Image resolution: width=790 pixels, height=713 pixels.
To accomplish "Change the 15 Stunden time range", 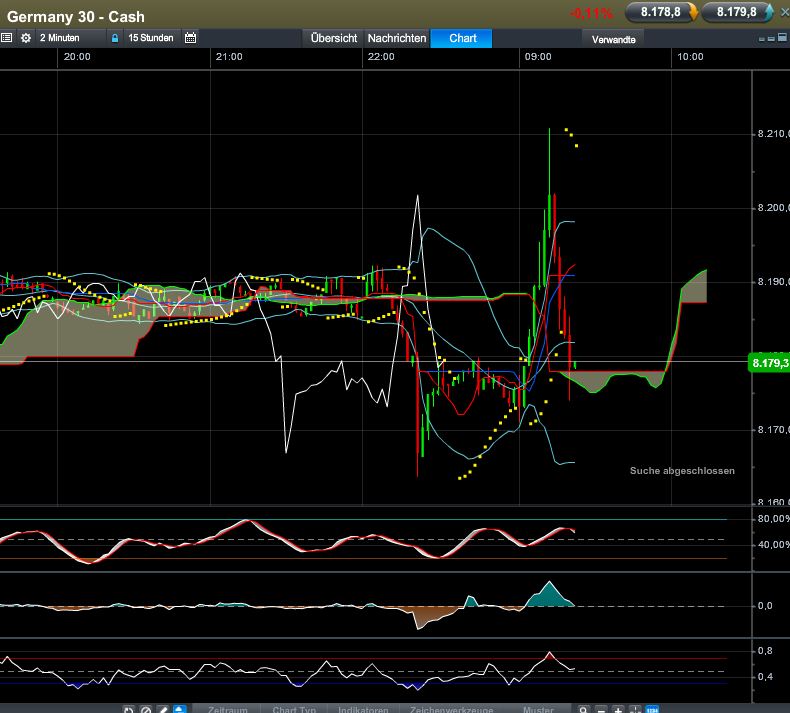I will click(x=151, y=38).
